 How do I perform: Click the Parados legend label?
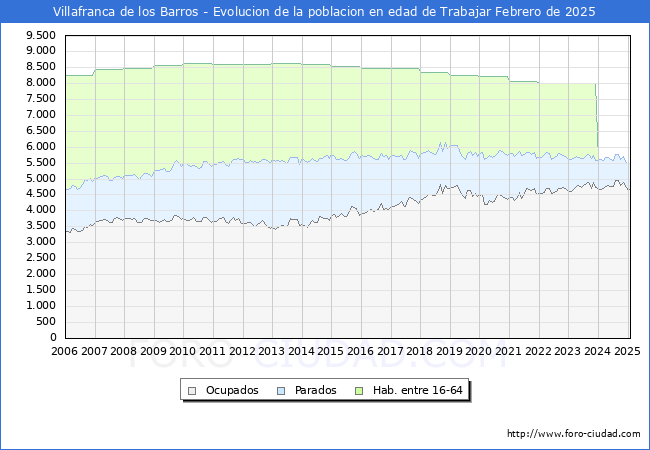click(x=315, y=390)
